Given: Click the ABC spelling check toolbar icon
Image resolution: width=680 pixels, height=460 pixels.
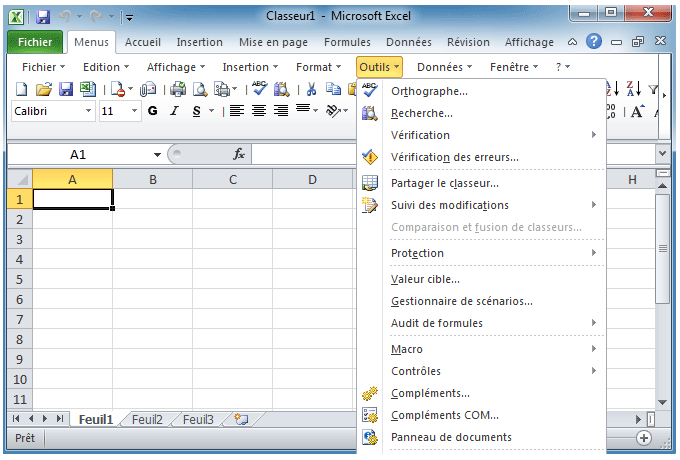Looking at the screenshot, I should click(x=259, y=88).
